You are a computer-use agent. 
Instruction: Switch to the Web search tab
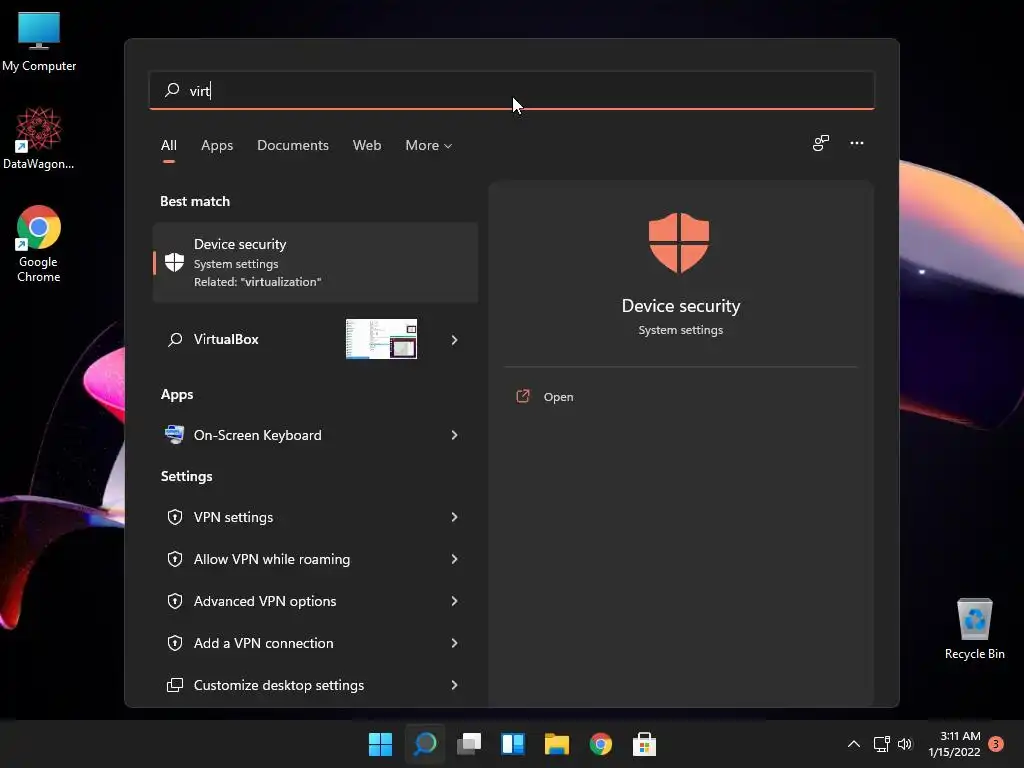[367, 146]
